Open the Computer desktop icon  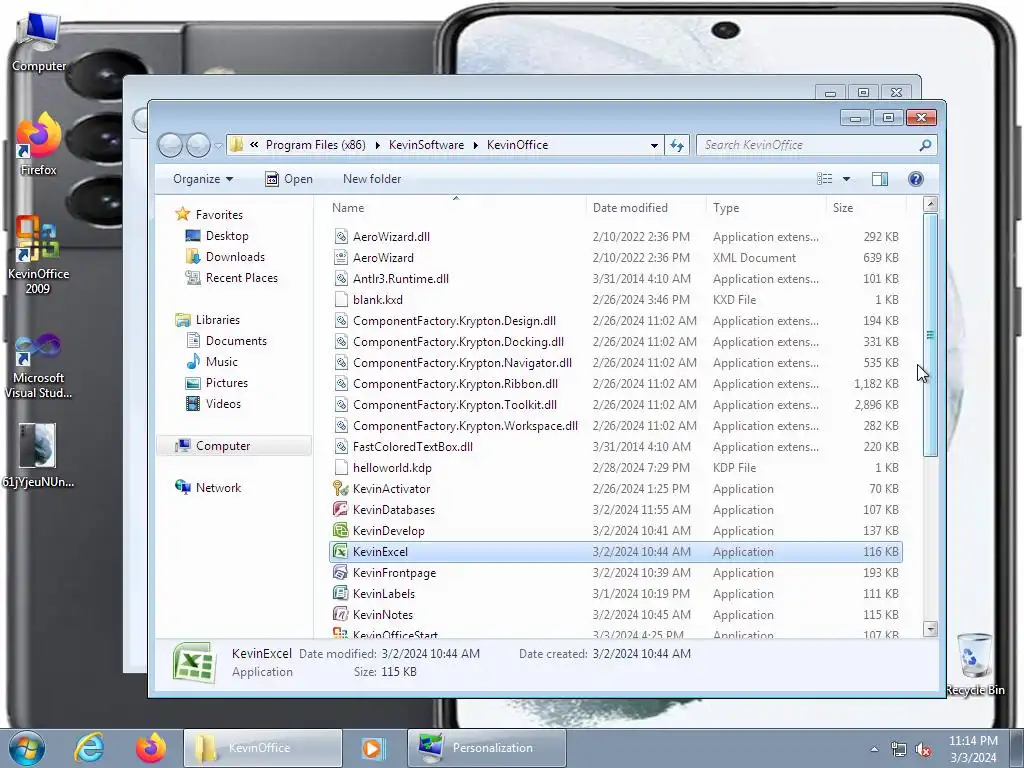tap(38, 40)
